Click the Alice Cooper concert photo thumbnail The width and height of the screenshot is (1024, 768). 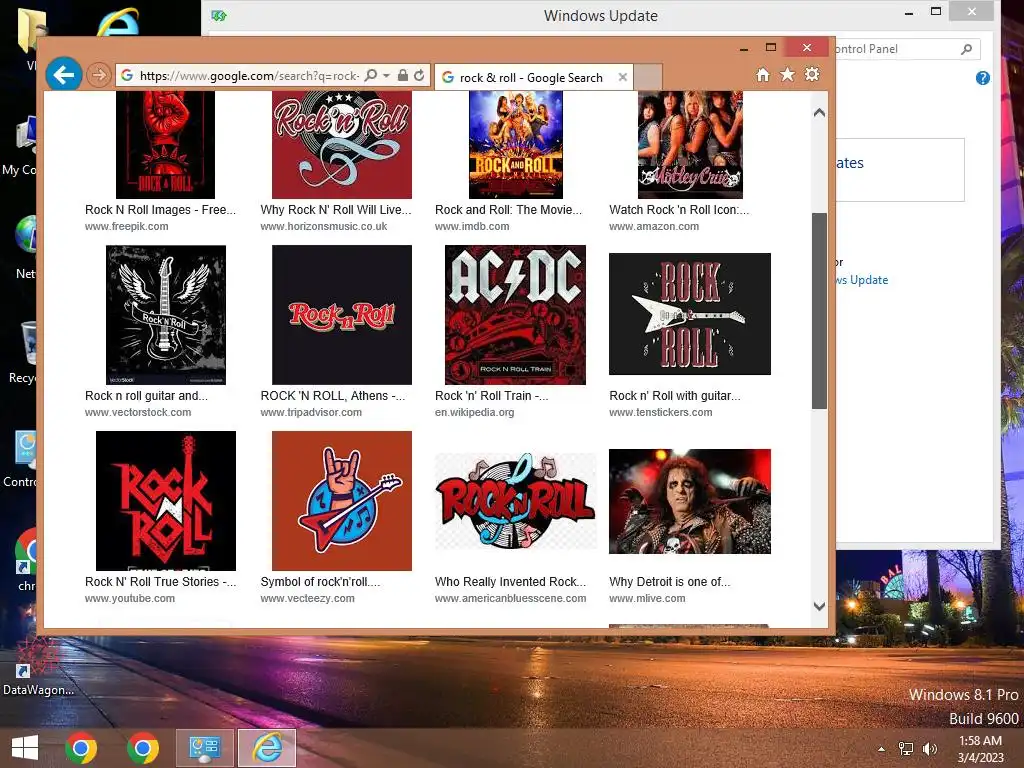(x=690, y=502)
